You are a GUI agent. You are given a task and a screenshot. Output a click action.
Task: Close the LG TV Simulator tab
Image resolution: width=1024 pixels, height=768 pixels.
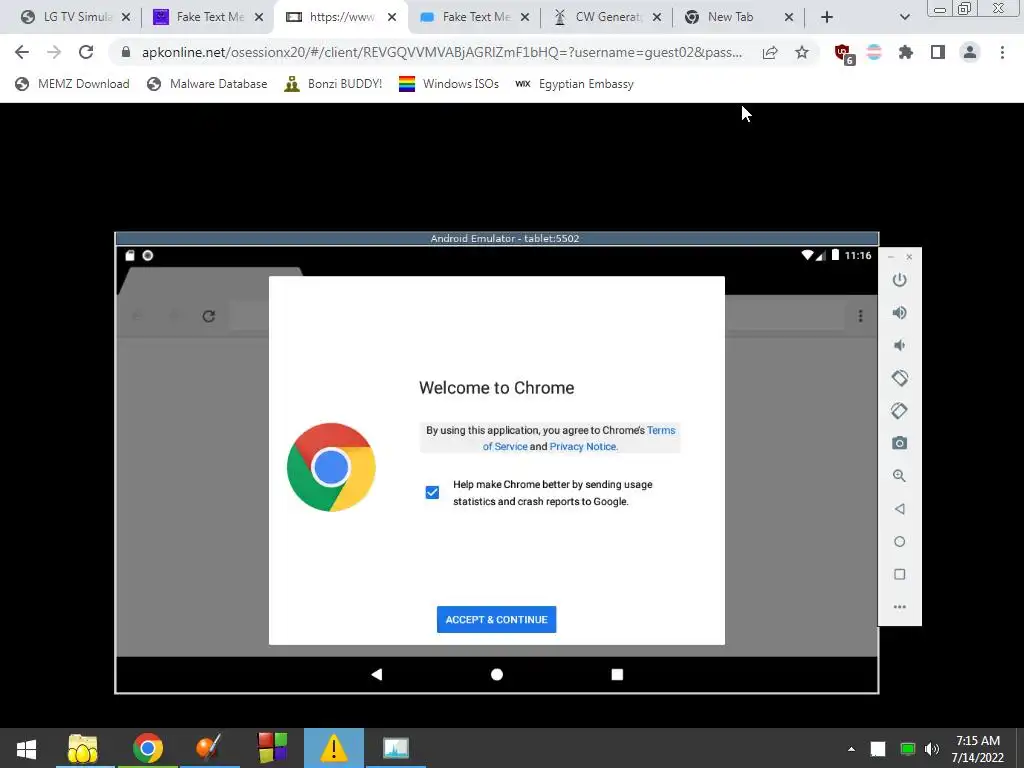[x=126, y=17]
